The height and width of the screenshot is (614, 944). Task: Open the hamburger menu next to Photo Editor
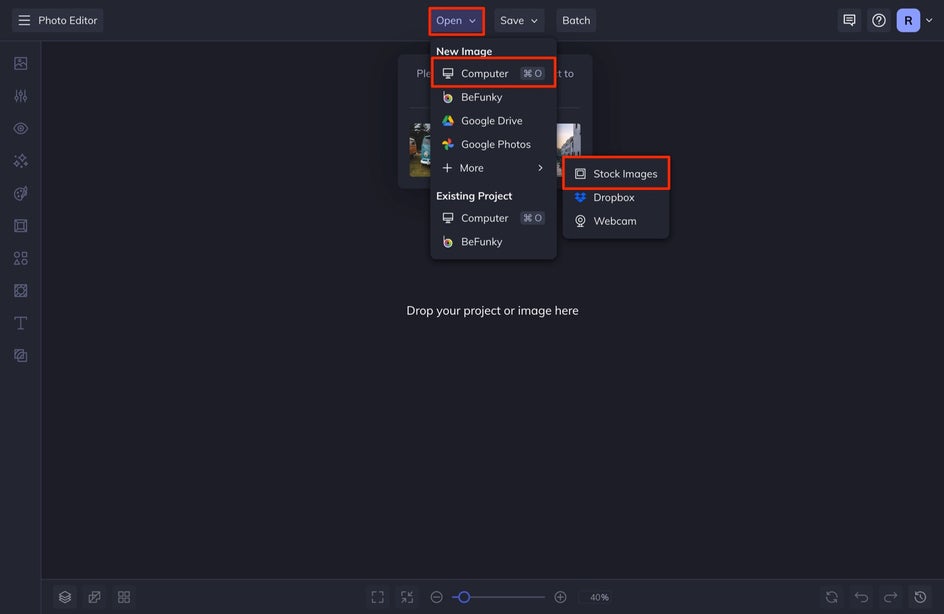coord(24,20)
